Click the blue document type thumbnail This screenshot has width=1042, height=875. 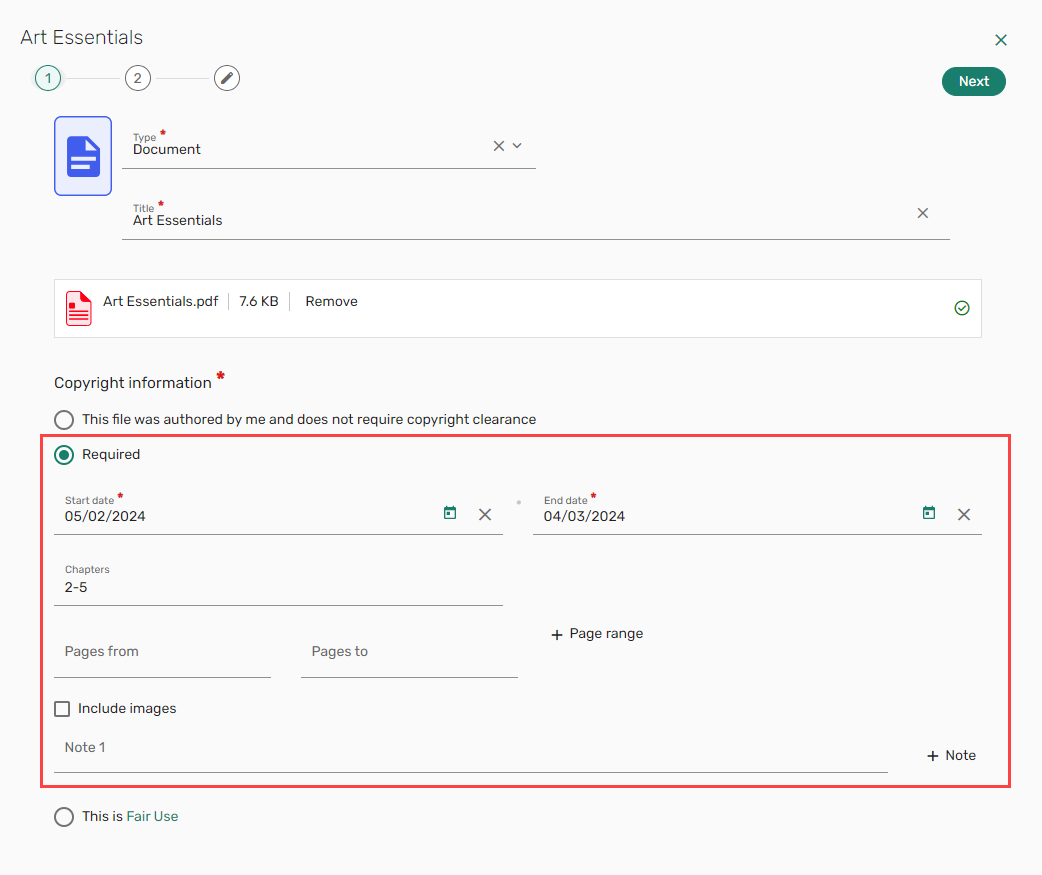pyautogui.click(x=83, y=156)
